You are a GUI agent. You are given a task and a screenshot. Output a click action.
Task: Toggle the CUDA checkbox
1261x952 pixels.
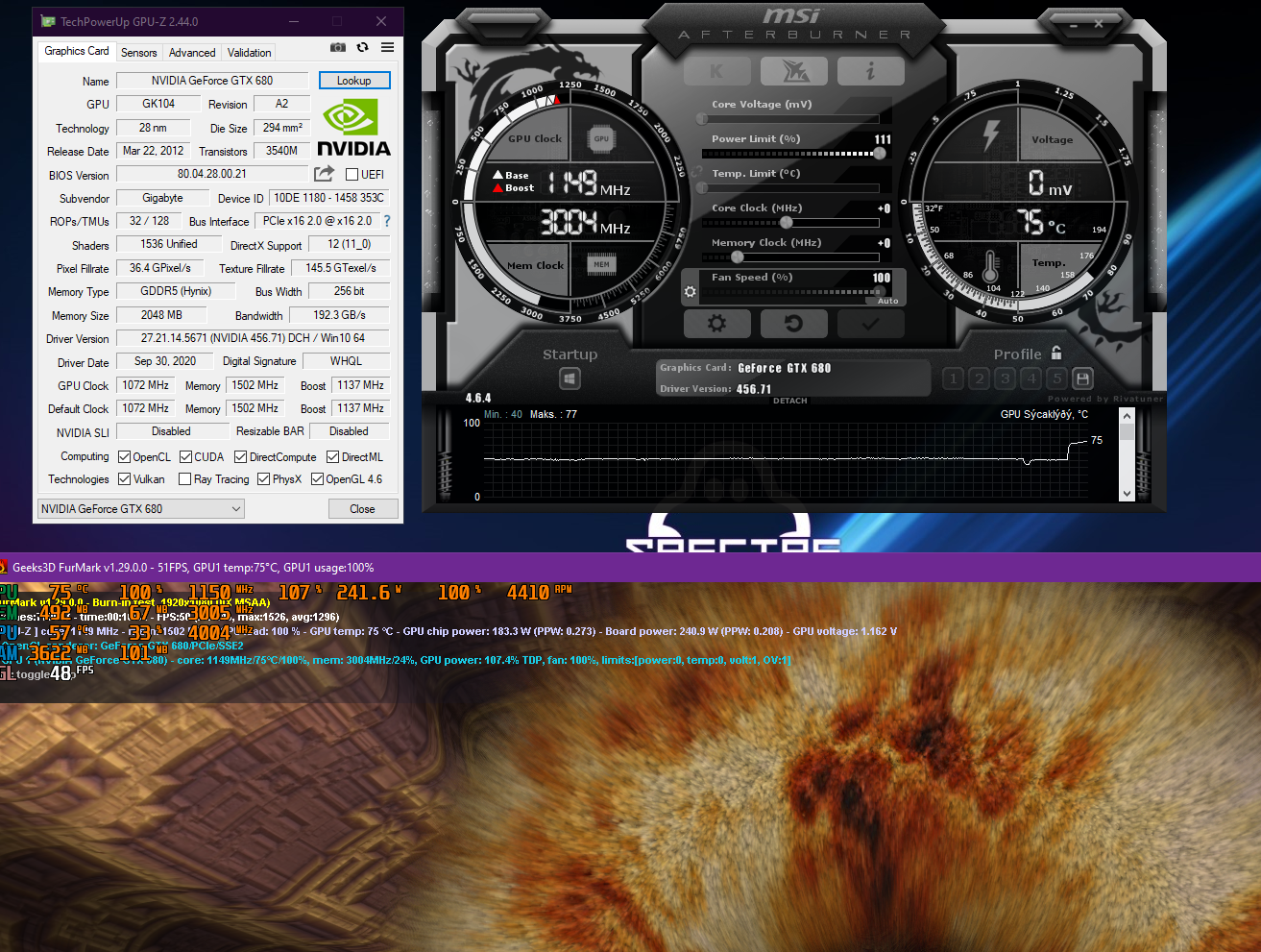click(185, 457)
